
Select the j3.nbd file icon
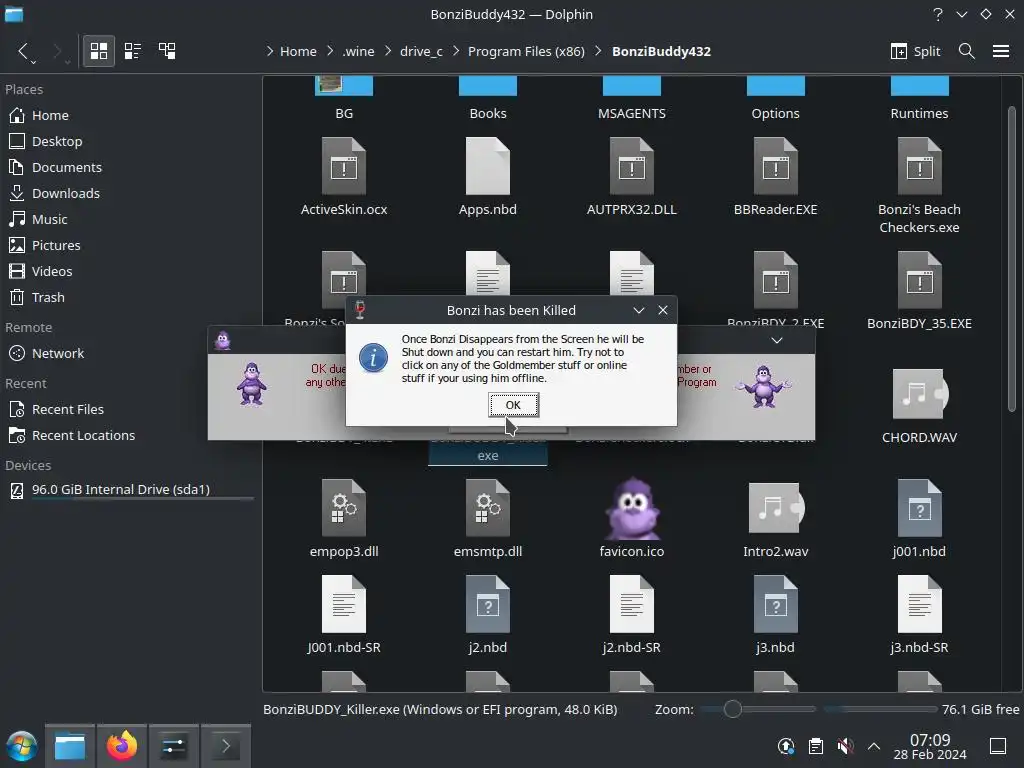(775, 604)
